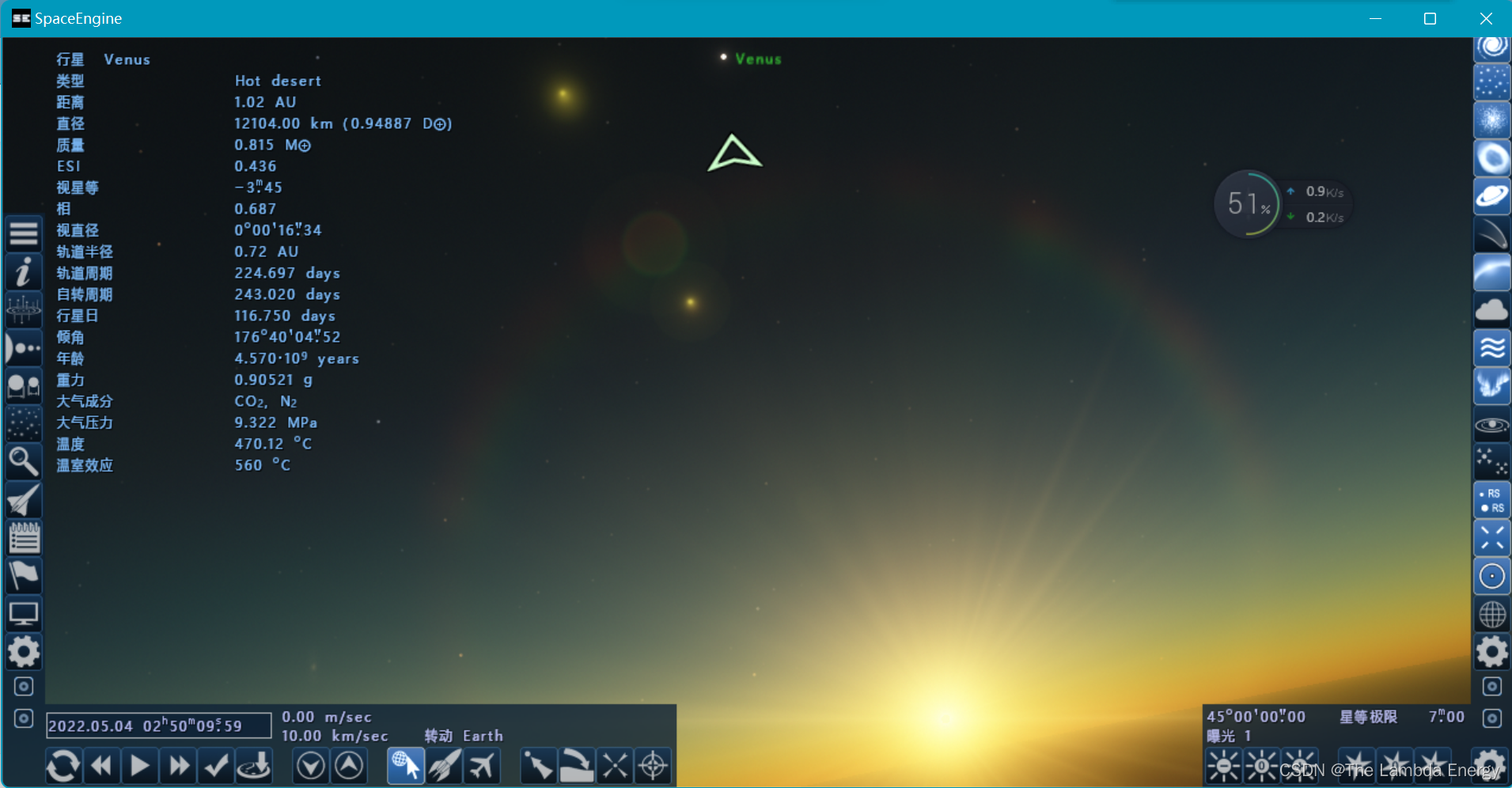The image size is (1512, 788).
Task: Click the Hot desert type value
Action: click(278, 81)
